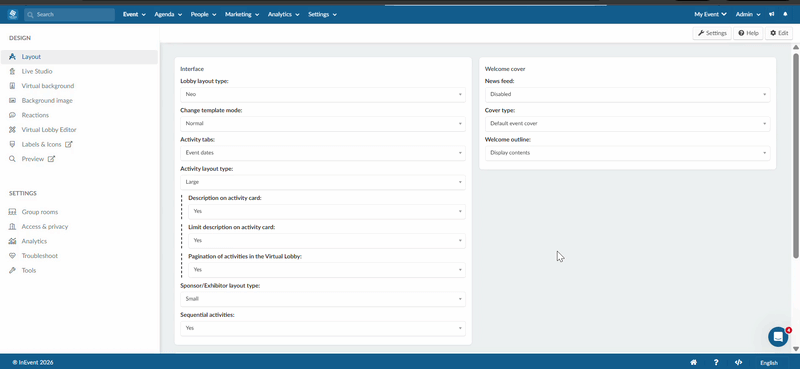Open Pagination of activities dropdown
Screen dimensions: 800x369
[x=327, y=269]
